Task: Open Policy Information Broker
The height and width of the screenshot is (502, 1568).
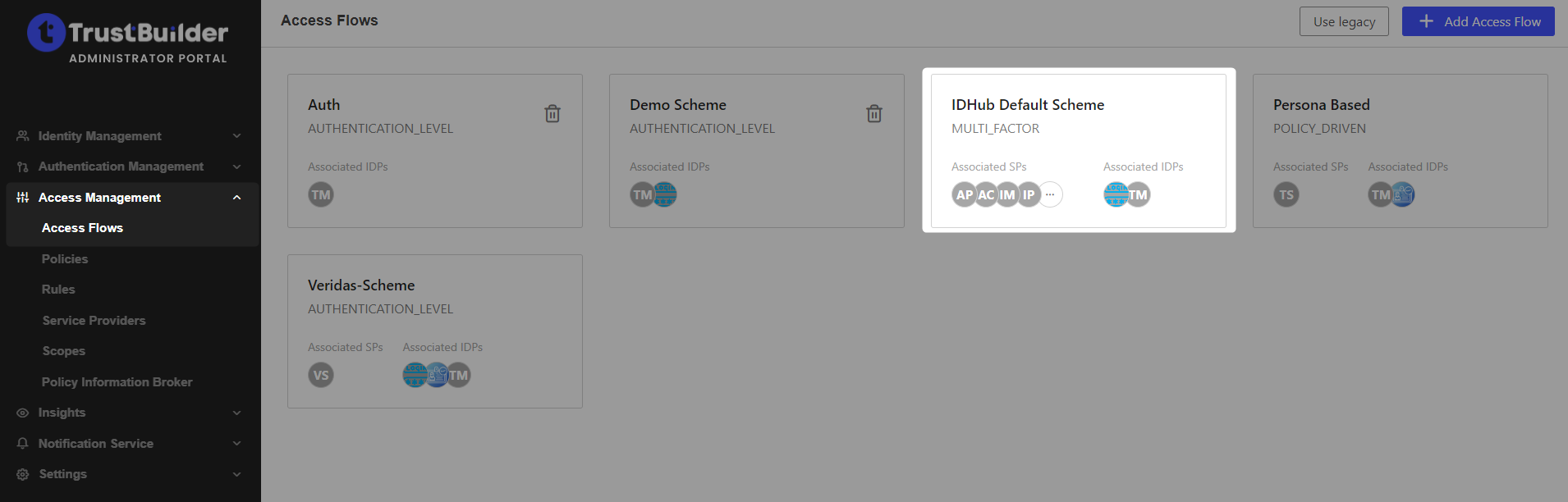Action: point(117,382)
